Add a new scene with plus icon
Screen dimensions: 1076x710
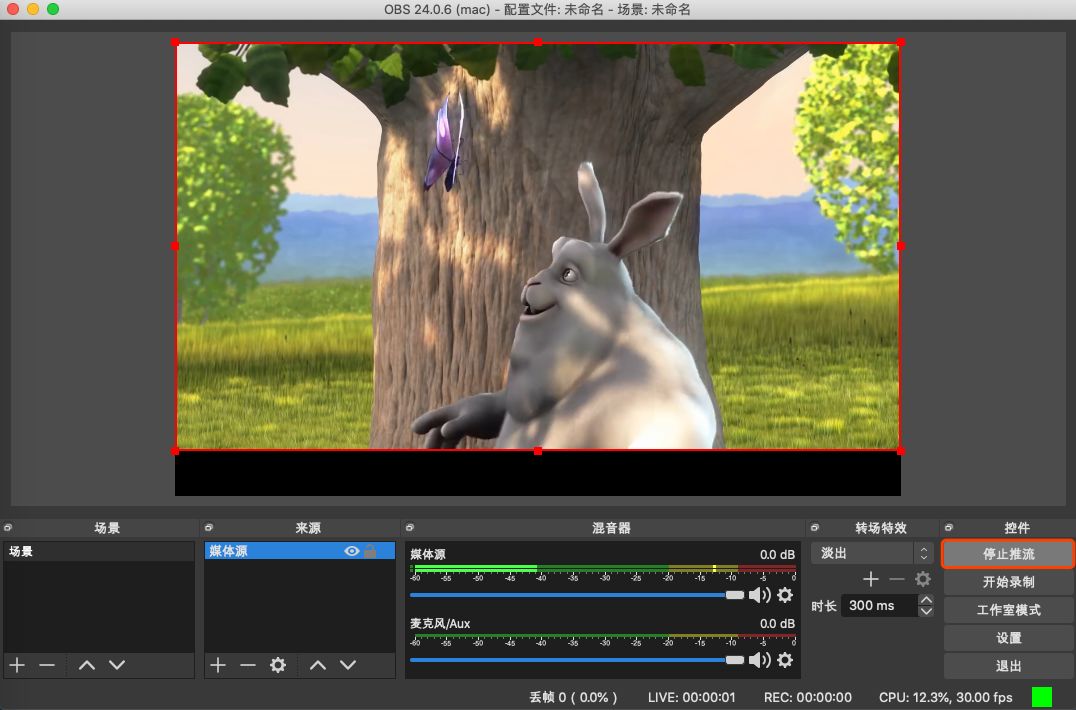point(17,665)
